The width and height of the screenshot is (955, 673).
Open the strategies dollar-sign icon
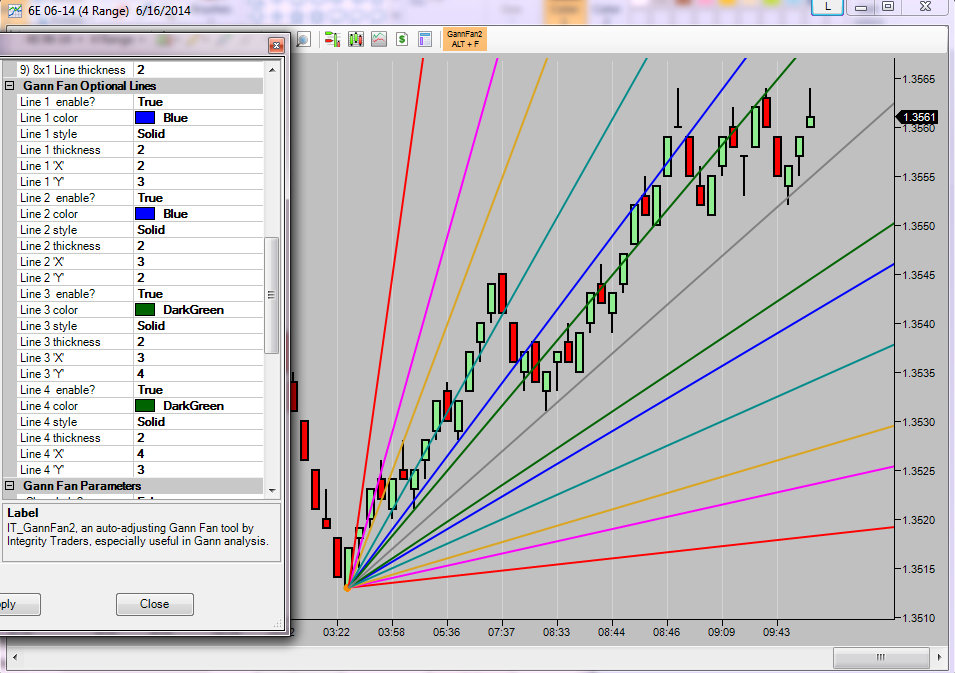coord(402,40)
